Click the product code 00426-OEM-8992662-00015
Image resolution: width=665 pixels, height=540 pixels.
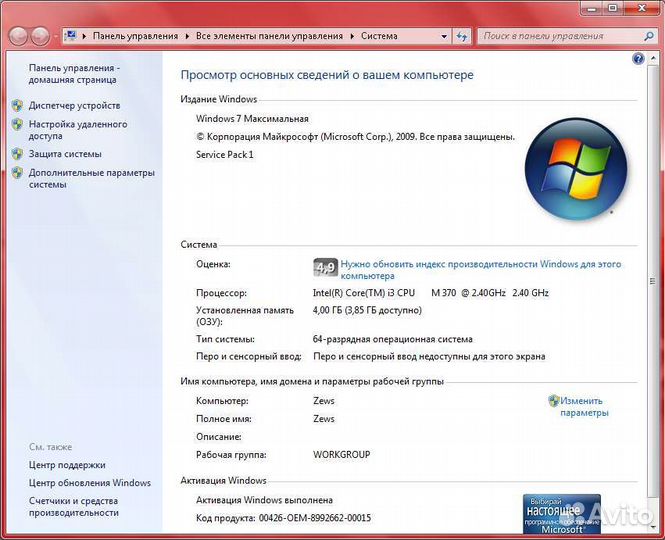point(315,518)
